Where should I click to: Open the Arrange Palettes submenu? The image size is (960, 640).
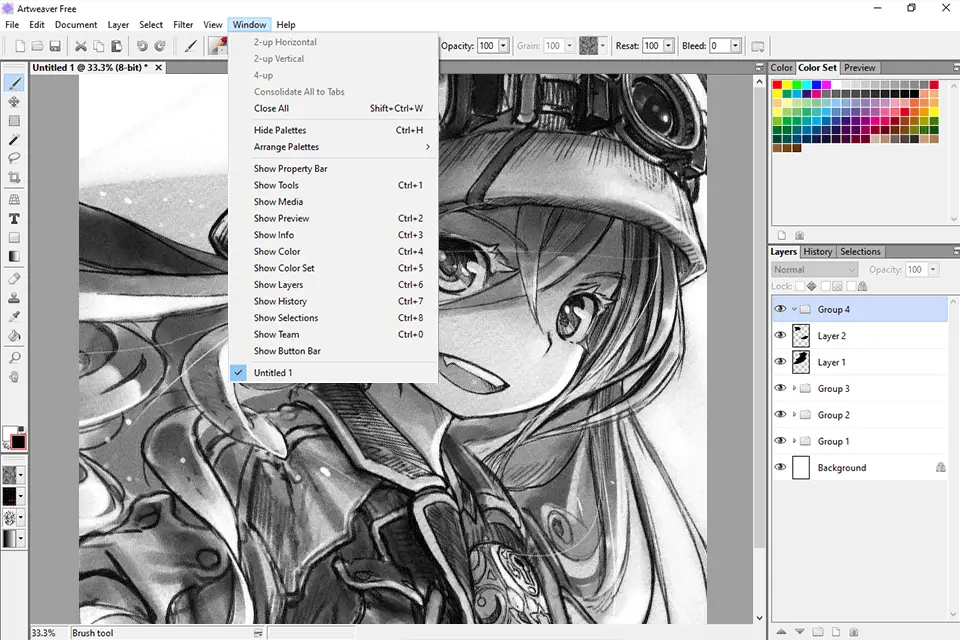click(x=334, y=147)
